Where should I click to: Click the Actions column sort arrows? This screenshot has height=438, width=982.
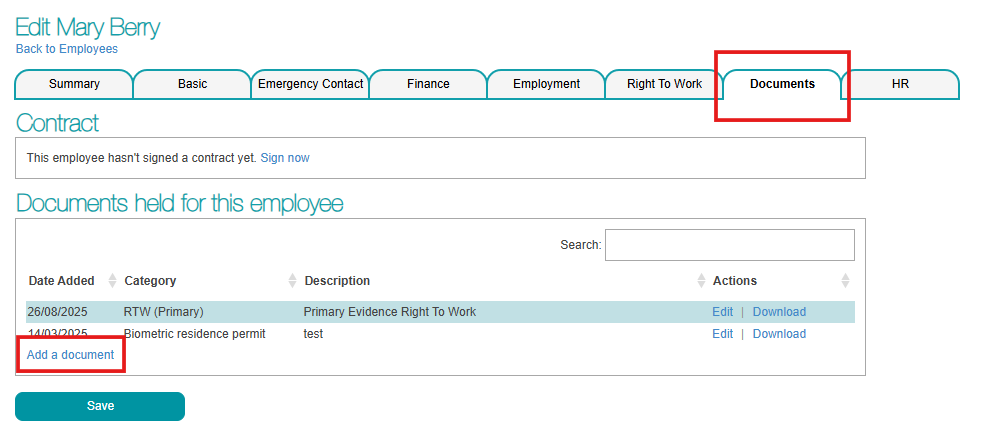(x=845, y=281)
